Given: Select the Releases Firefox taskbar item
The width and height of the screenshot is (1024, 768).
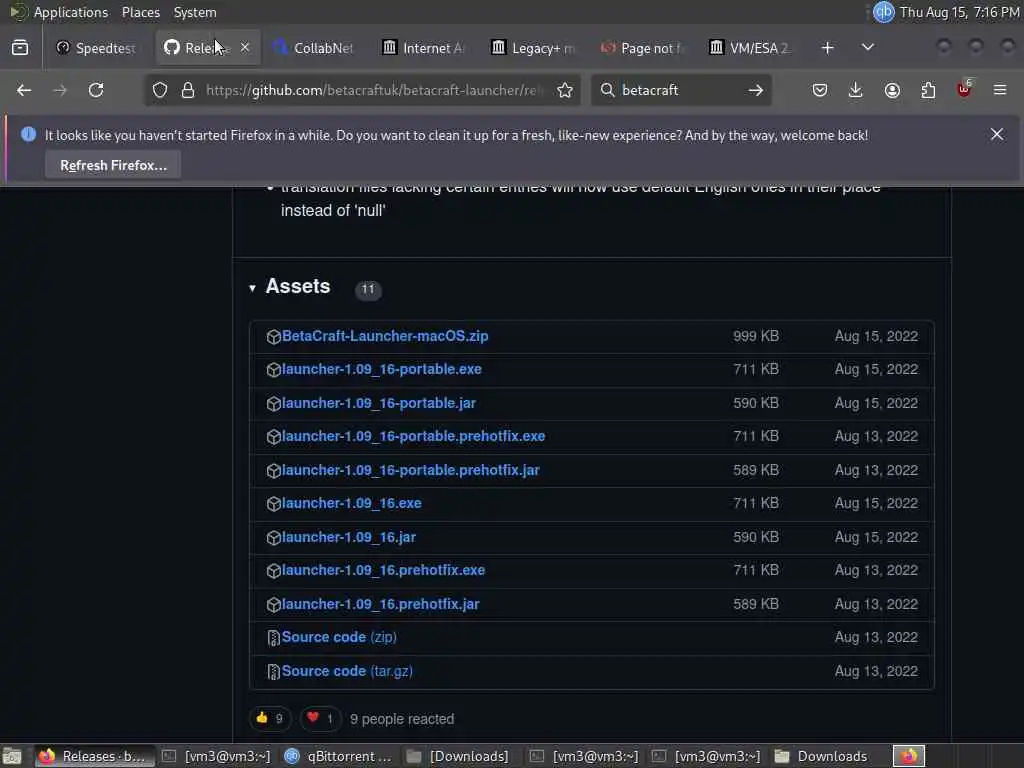Looking at the screenshot, I should pyautogui.click(x=93, y=756).
